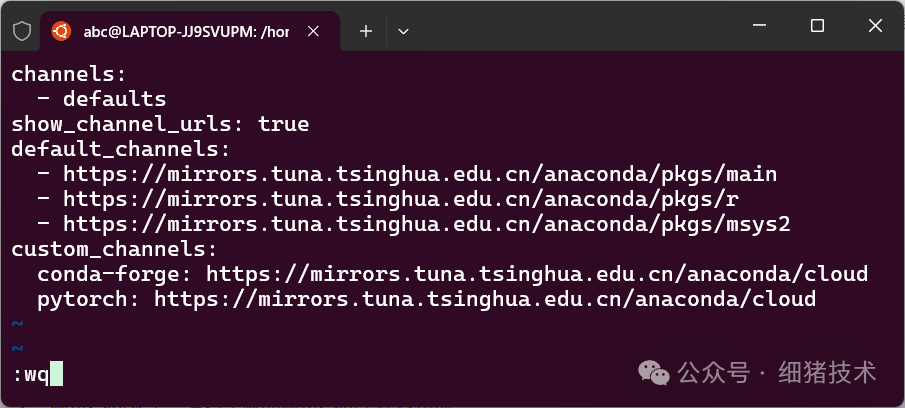This screenshot has width=905, height=408.
Task: Click the 公众号 · 细猪技术 watermark text
Action: point(777,372)
